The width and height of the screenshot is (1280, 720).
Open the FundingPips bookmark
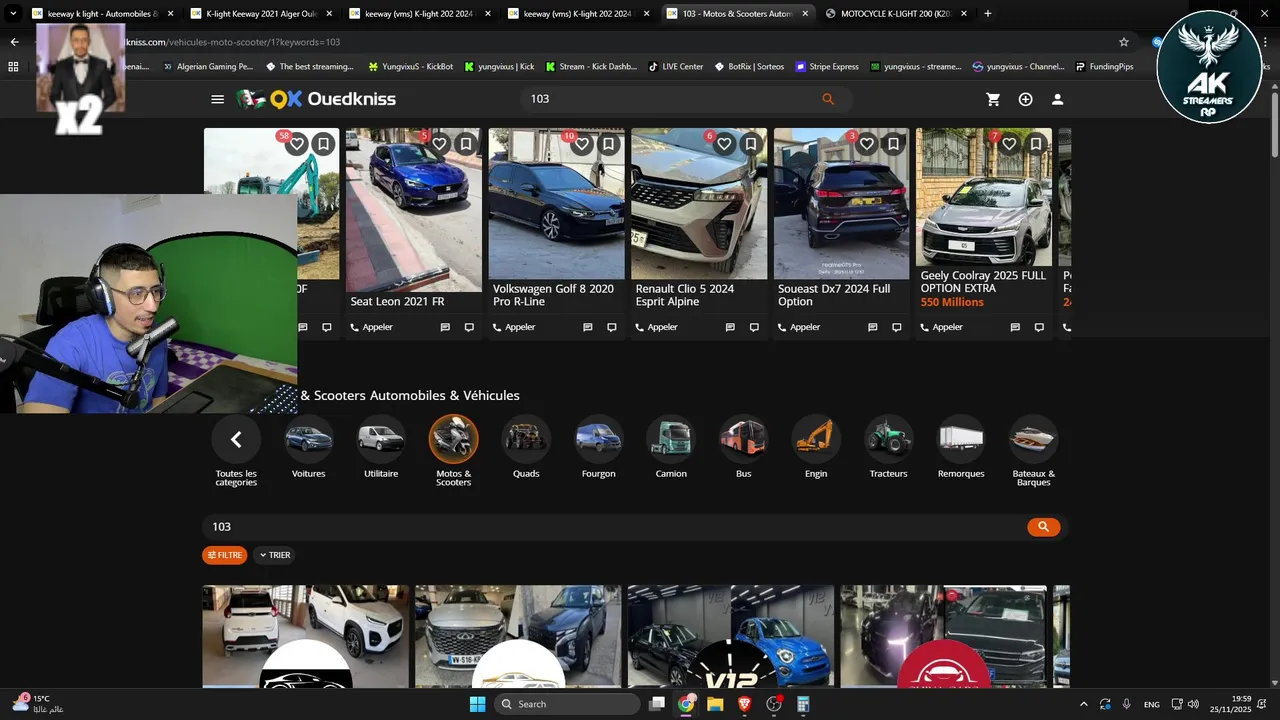coord(1104,67)
